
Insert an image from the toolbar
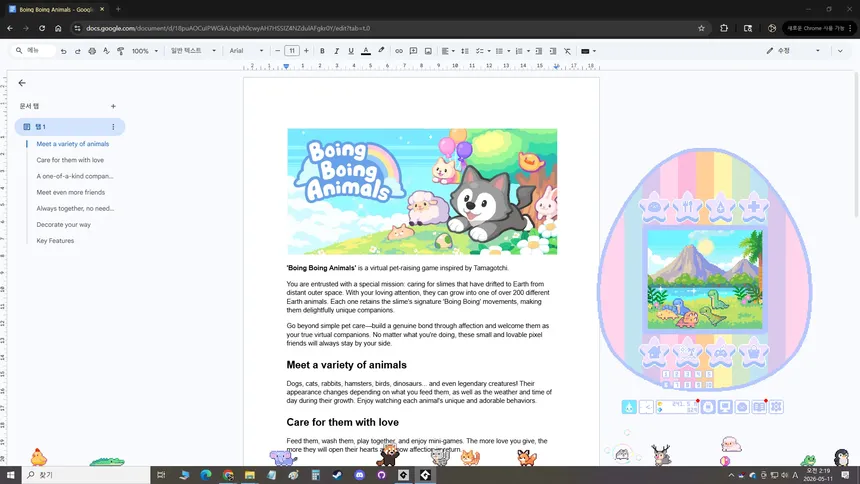point(428,51)
